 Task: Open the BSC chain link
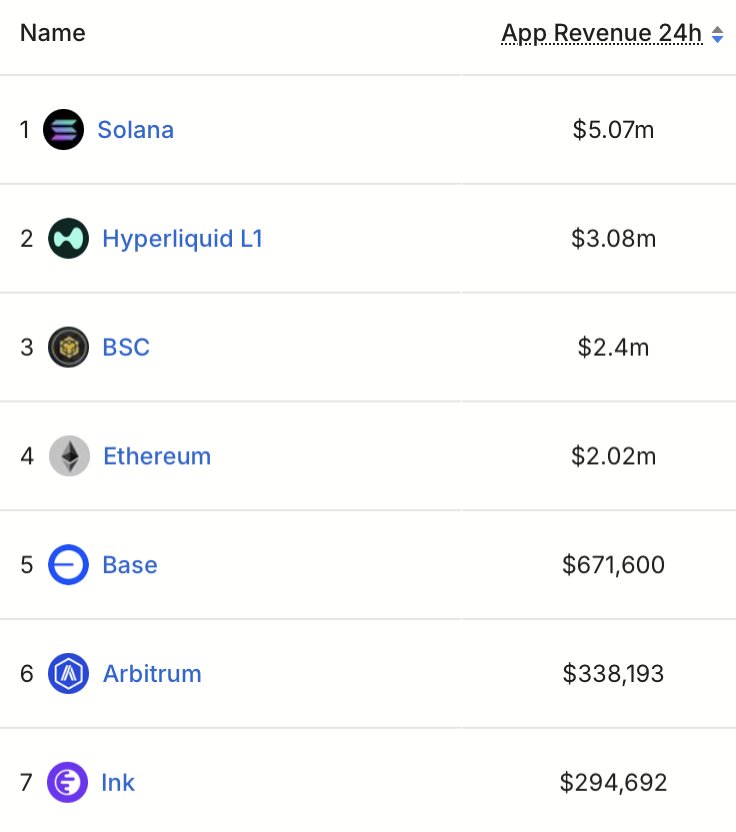(x=126, y=347)
